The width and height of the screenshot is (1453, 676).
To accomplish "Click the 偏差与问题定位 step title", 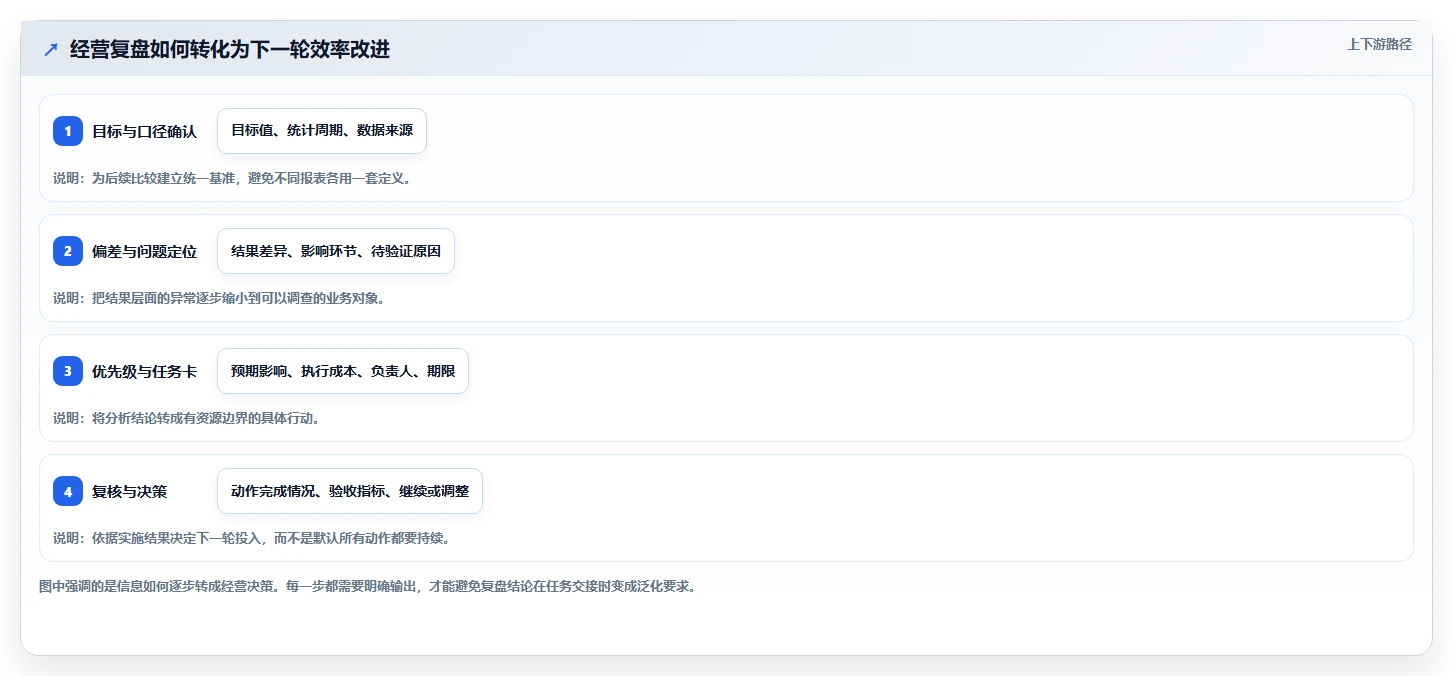I will [x=144, y=251].
